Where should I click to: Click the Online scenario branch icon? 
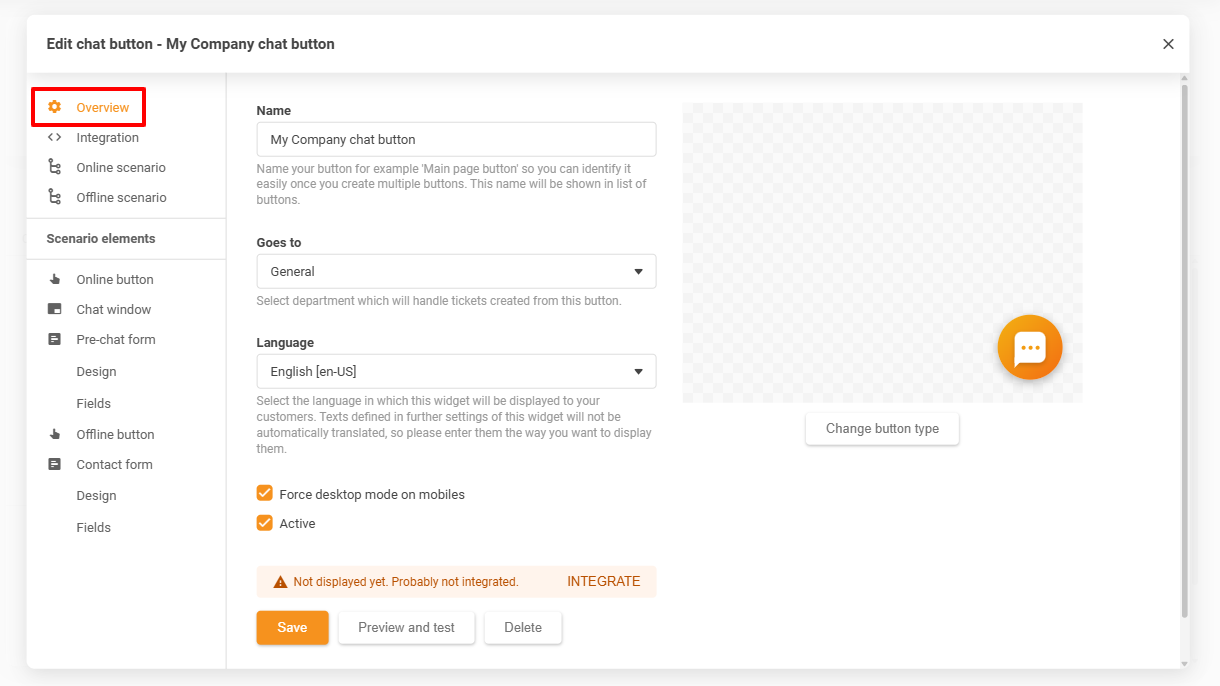[x=55, y=167]
